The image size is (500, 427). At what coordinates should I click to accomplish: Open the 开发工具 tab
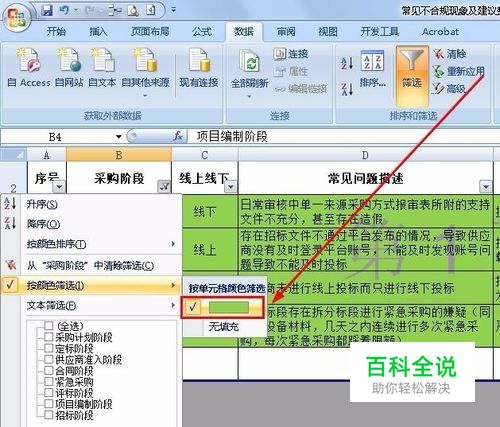pyautogui.click(x=380, y=32)
